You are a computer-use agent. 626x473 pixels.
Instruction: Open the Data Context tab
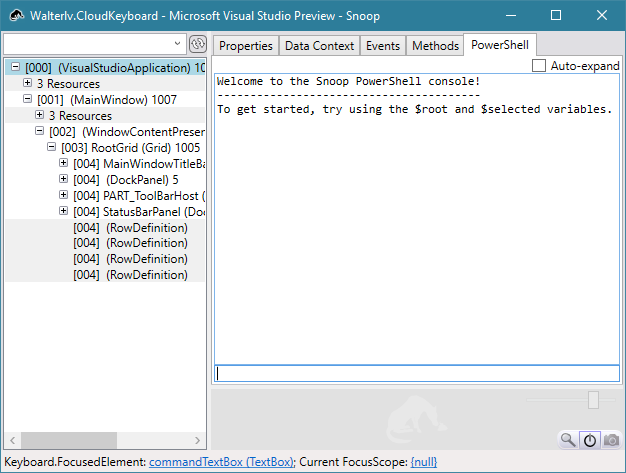click(319, 46)
